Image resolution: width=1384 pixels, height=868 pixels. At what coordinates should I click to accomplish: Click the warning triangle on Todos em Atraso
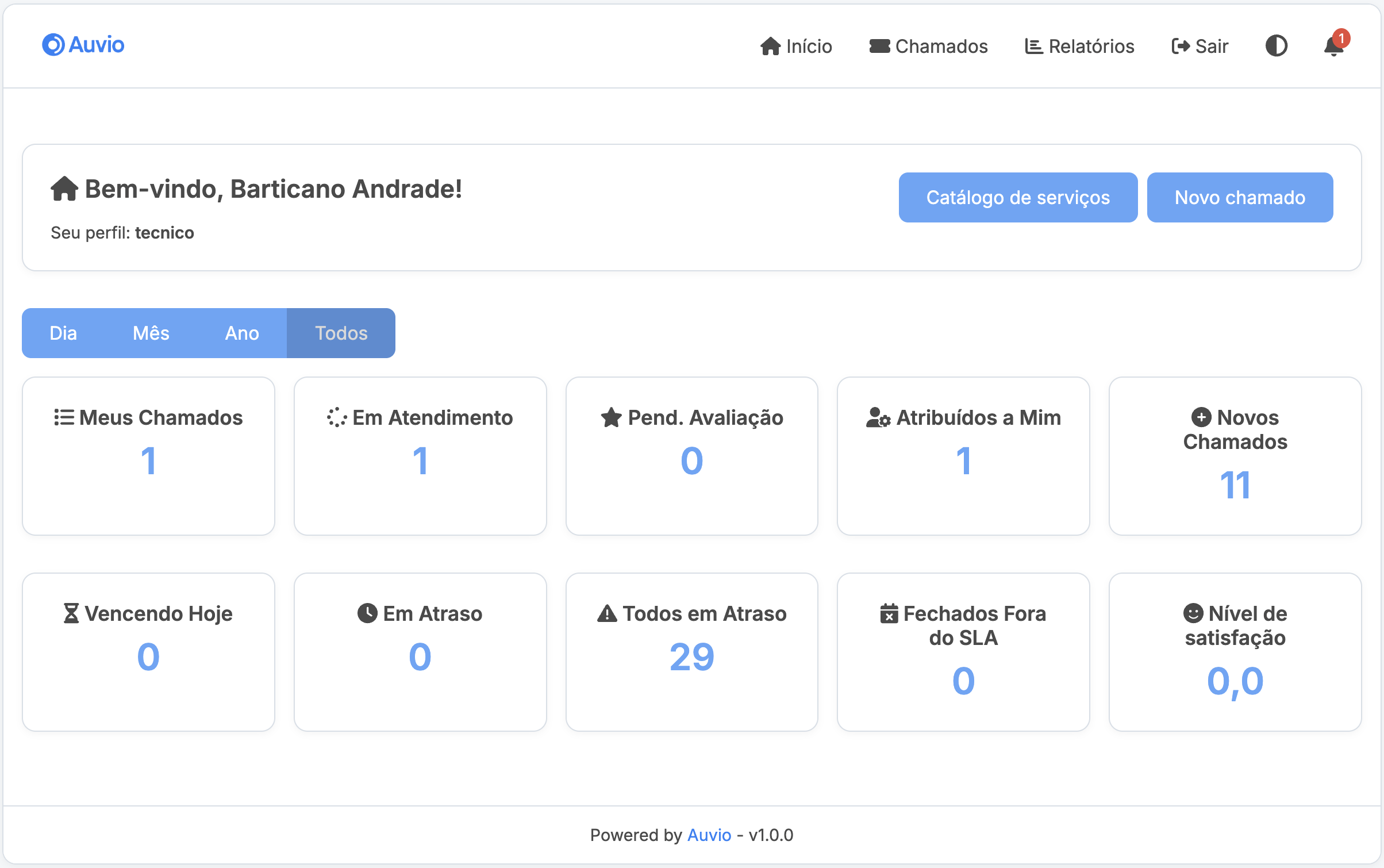pos(607,613)
